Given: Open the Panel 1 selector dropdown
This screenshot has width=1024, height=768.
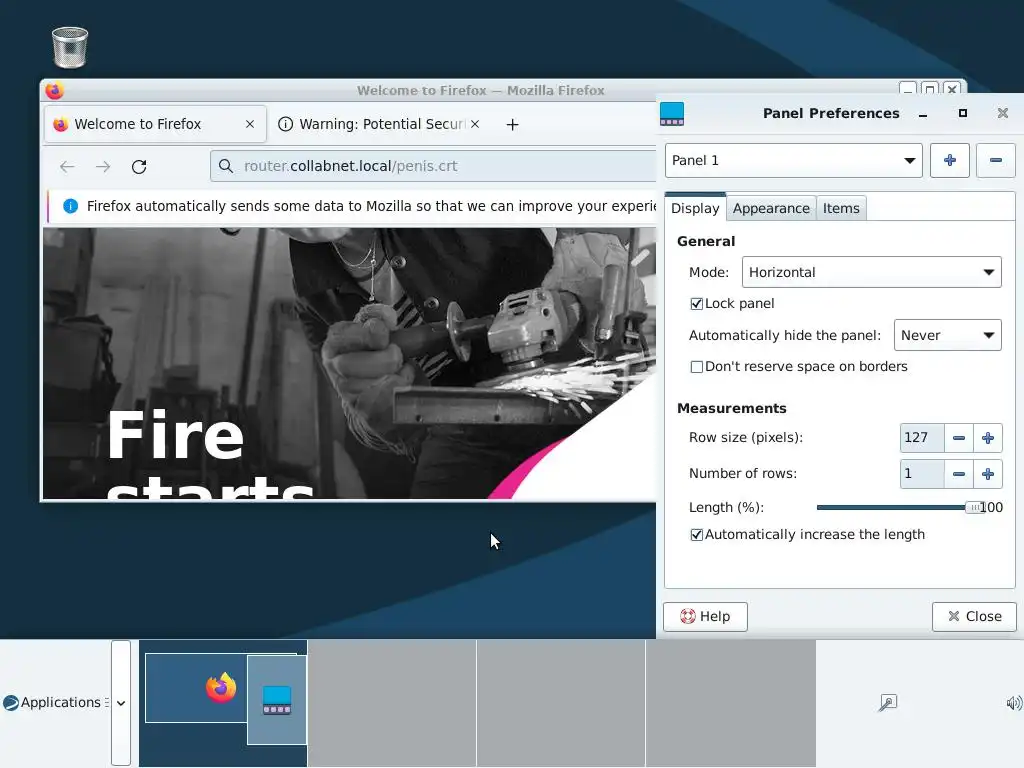Looking at the screenshot, I should (793, 161).
